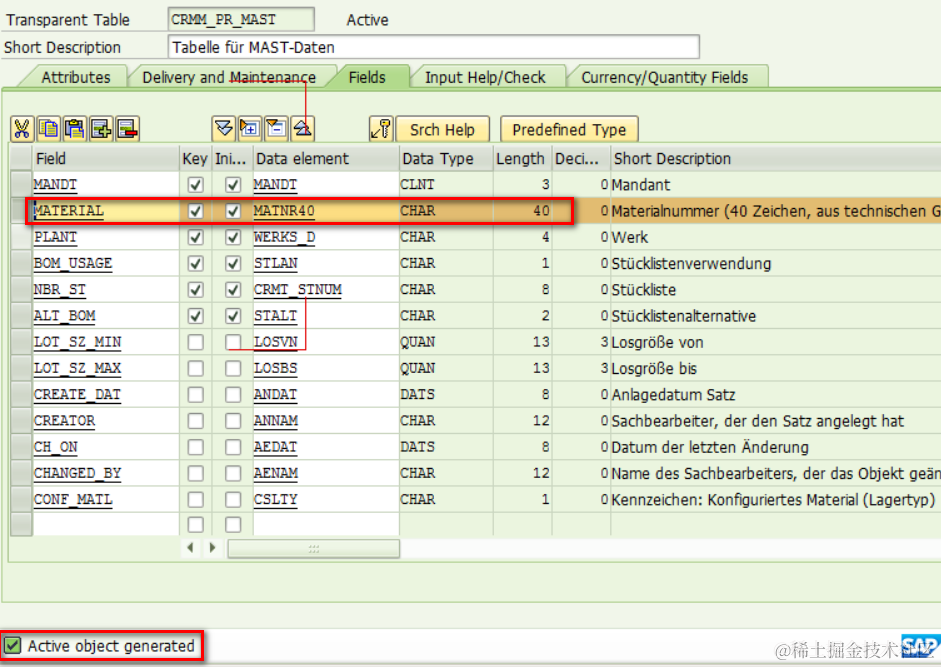941x667 pixels.
Task: Select the row selector for BOM_USAGE row
Action: [x=22, y=263]
